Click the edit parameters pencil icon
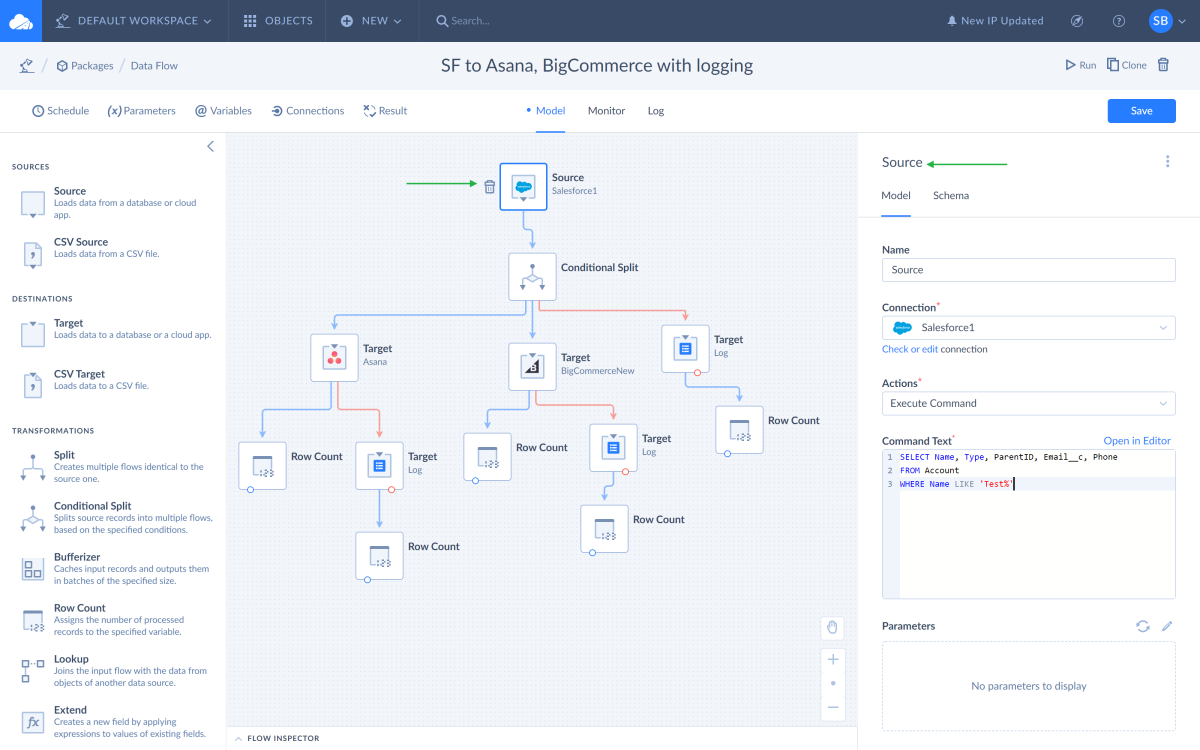The height and width of the screenshot is (750, 1200). pos(1166,626)
